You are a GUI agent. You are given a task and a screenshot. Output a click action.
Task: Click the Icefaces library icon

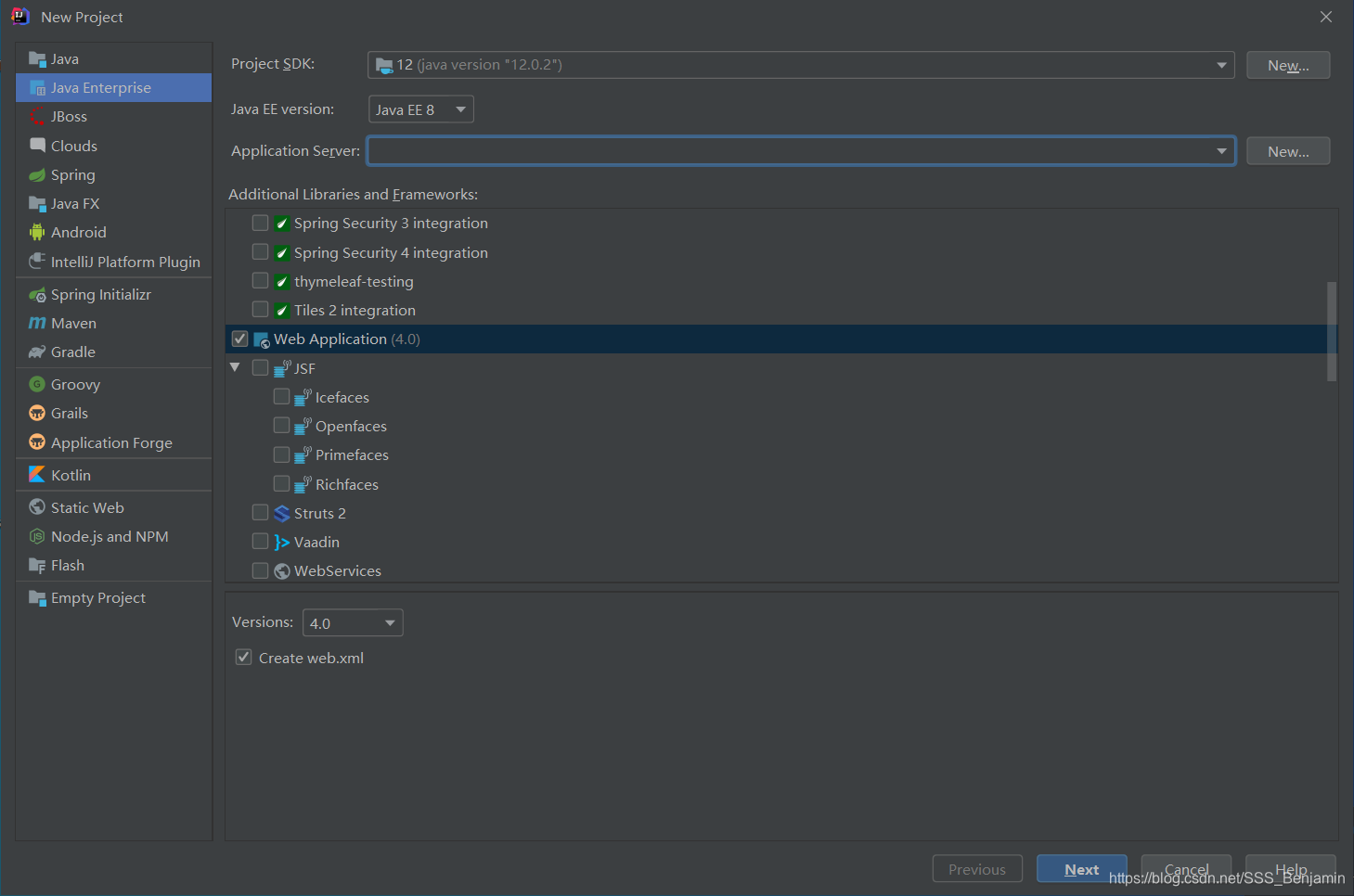[303, 398]
